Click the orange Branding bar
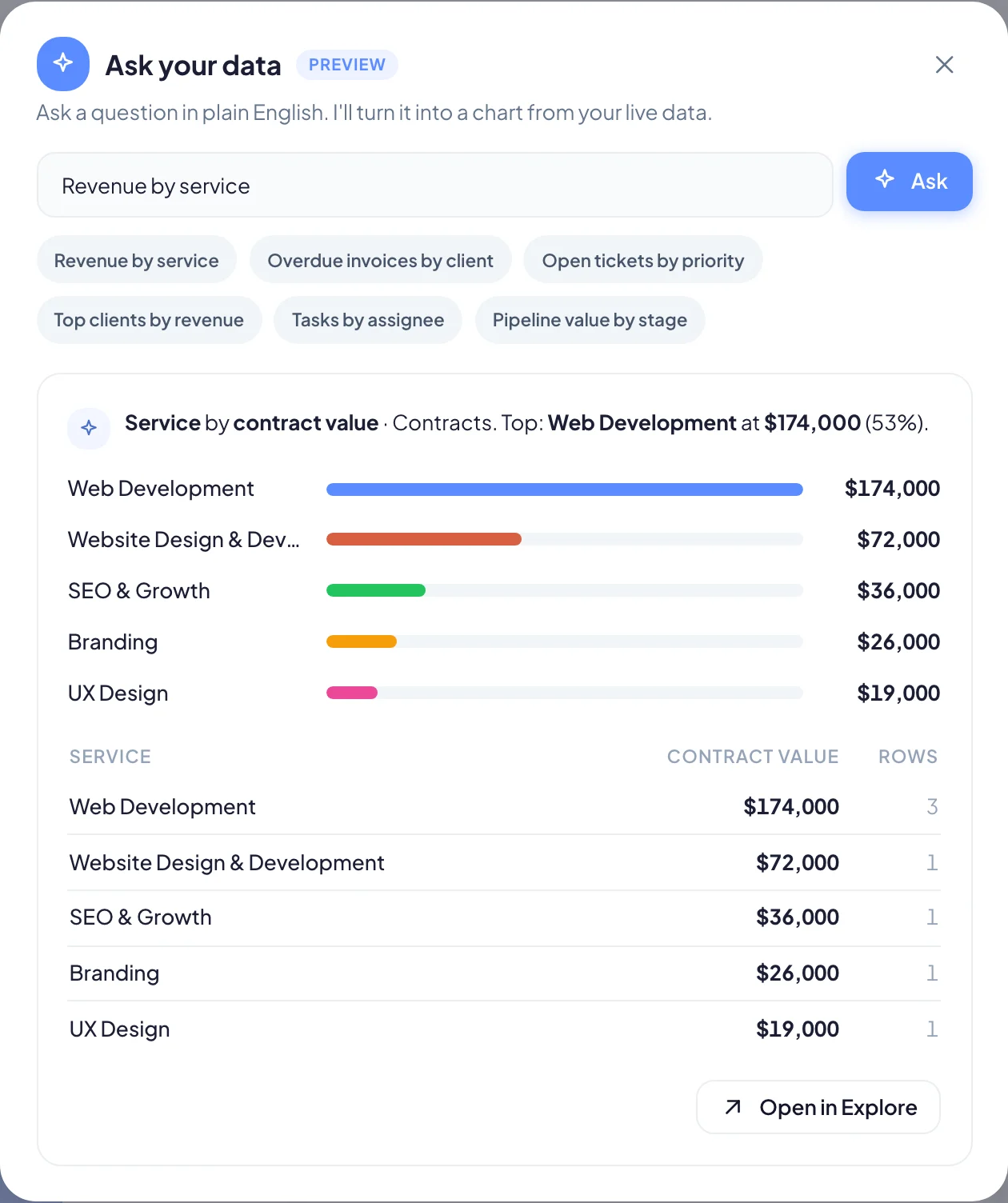 tap(362, 641)
